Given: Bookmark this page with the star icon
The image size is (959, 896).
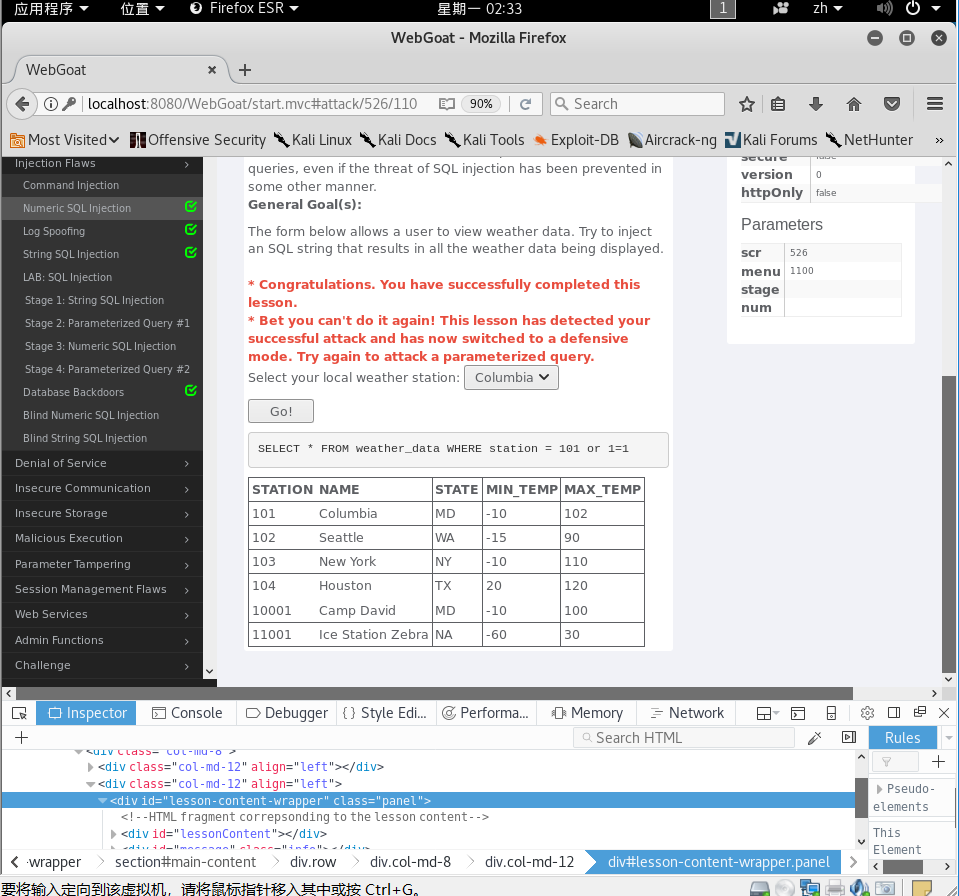Looking at the screenshot, I should 746,104.
